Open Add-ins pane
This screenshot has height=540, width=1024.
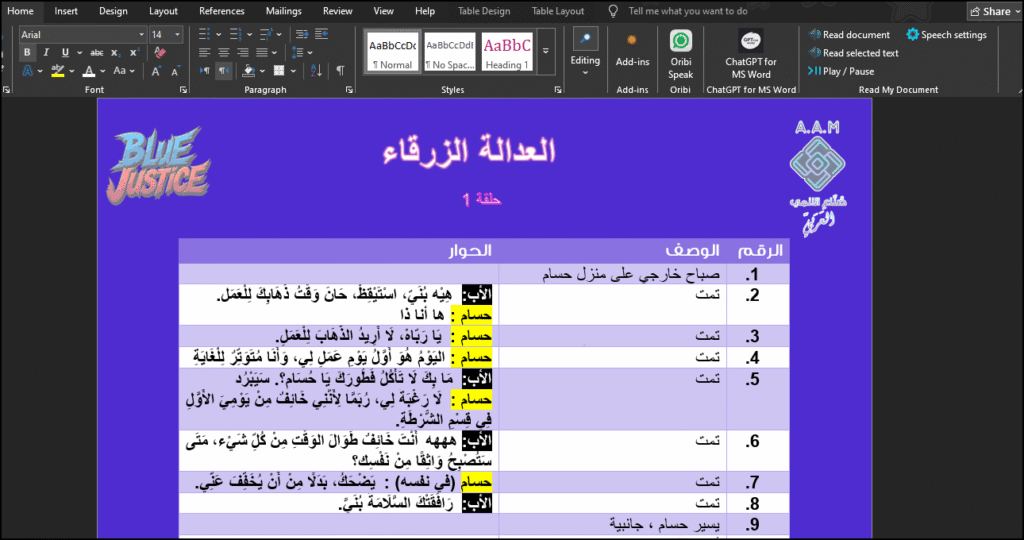(x=632, y=52)
